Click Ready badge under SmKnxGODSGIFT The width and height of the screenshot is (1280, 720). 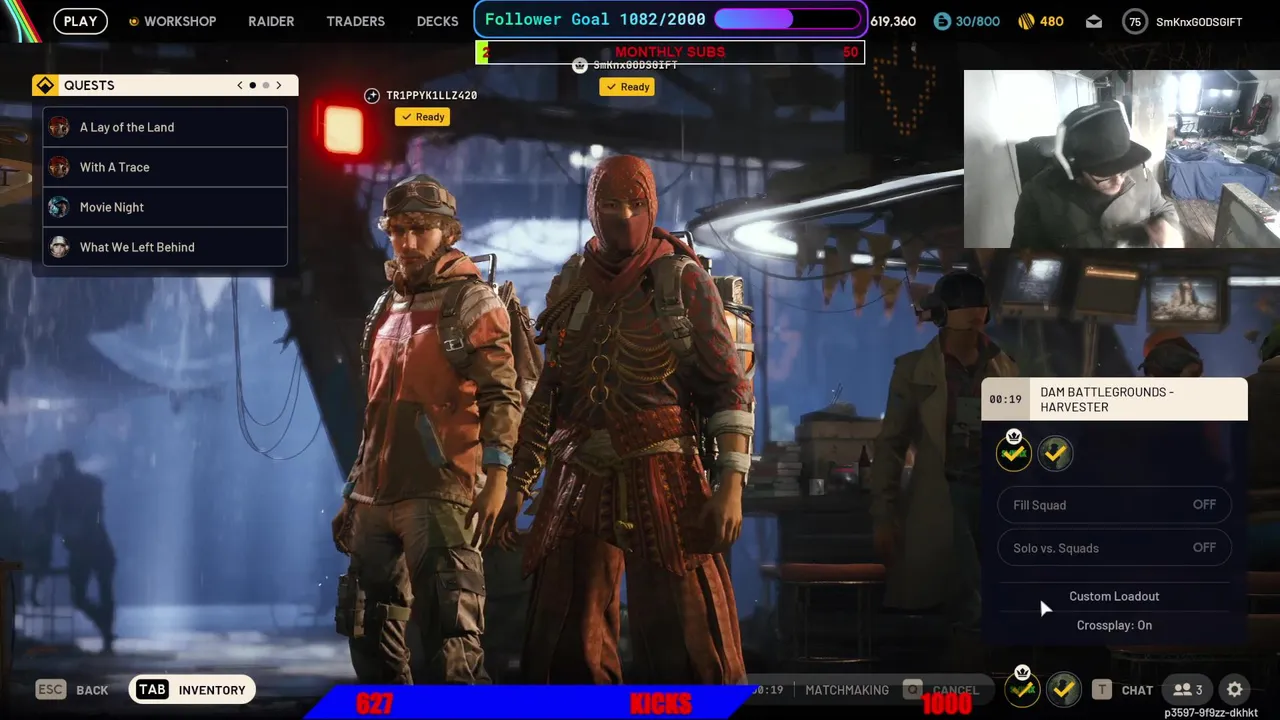click(x=627, y=87)
